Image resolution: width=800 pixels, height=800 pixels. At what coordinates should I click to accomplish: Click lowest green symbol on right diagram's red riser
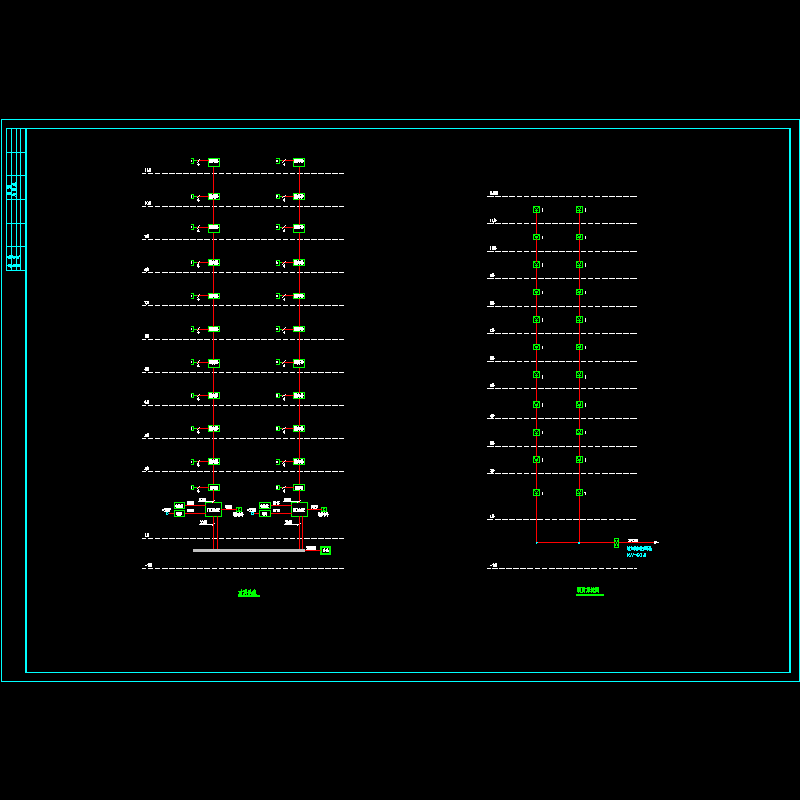point(537,493)
